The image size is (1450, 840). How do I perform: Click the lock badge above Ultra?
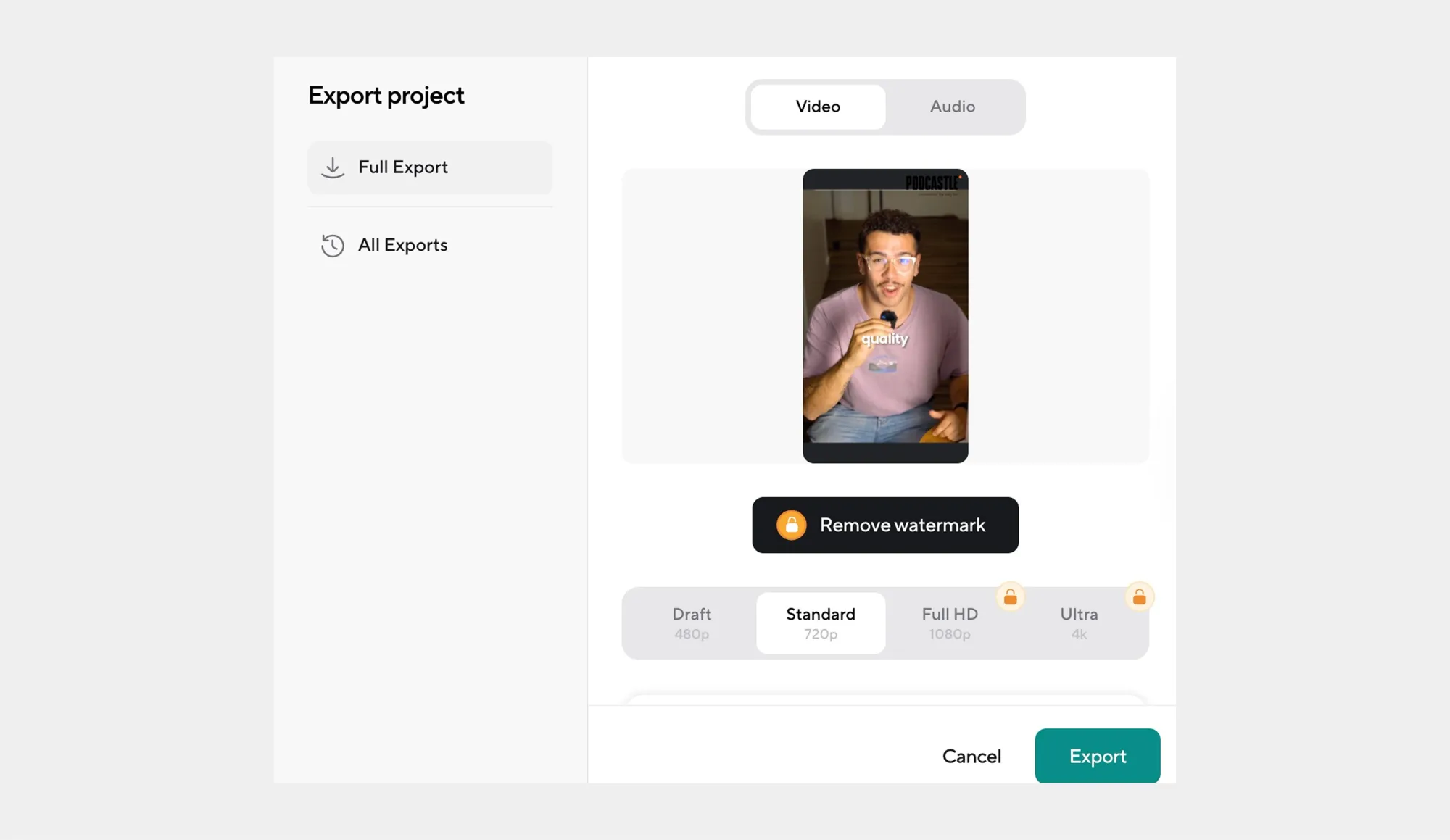(x=1139, y=597)
